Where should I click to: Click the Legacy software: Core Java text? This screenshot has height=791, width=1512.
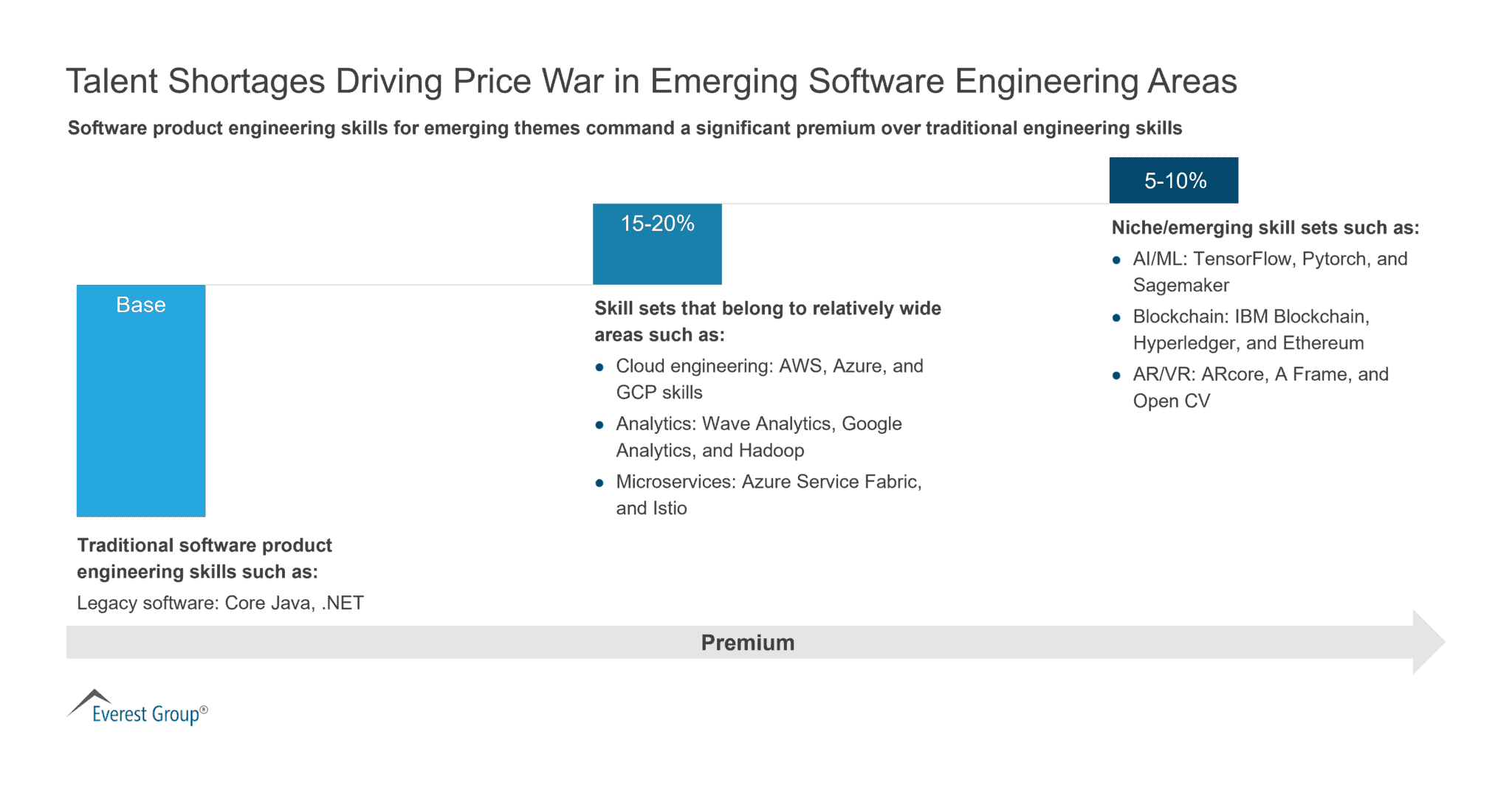pos(220,603)
